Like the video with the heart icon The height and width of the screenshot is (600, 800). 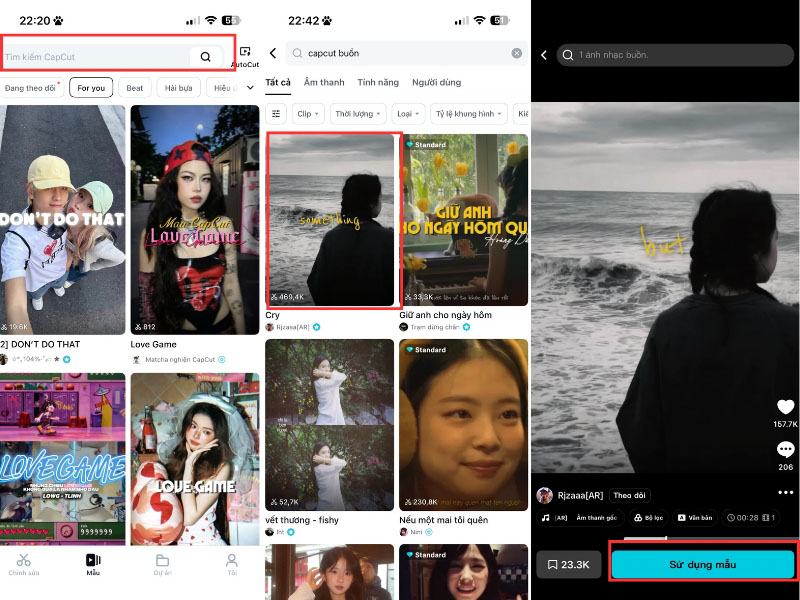pyautogui.click(x=785, y=407)
